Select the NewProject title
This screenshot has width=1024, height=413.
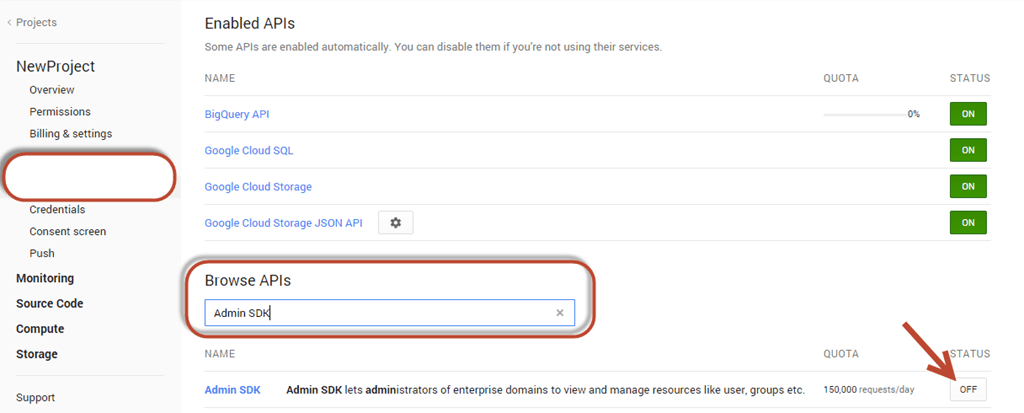56,66
